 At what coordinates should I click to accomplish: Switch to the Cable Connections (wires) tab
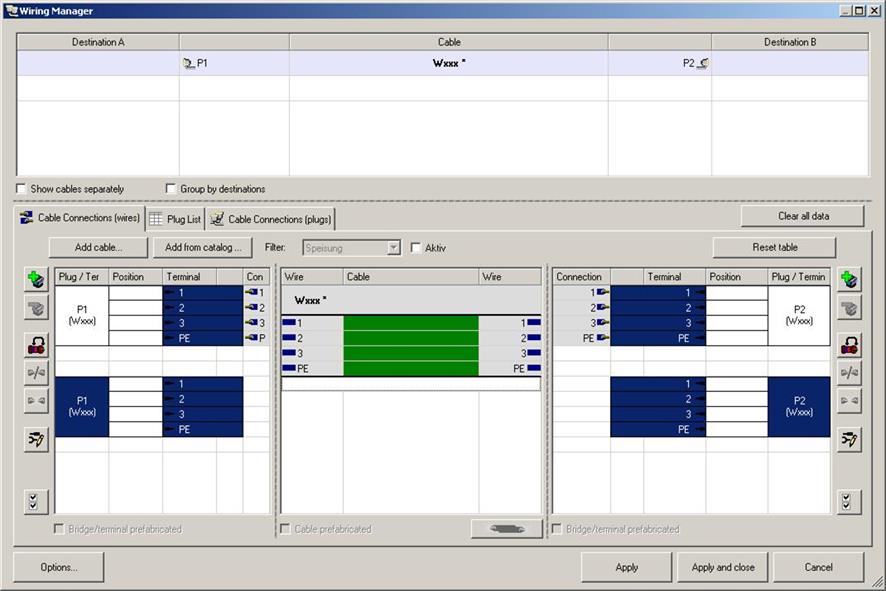tap(80, 218)
